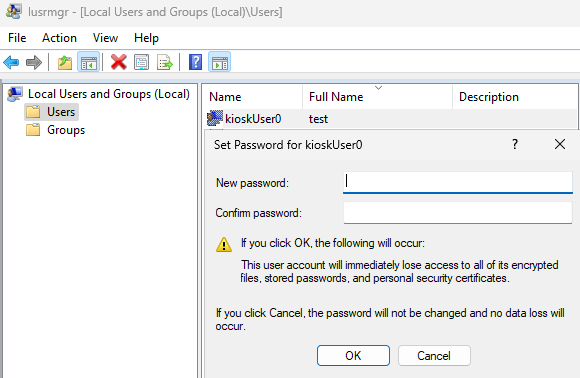Select the Groups folder in tree

[x=55, y=130]
